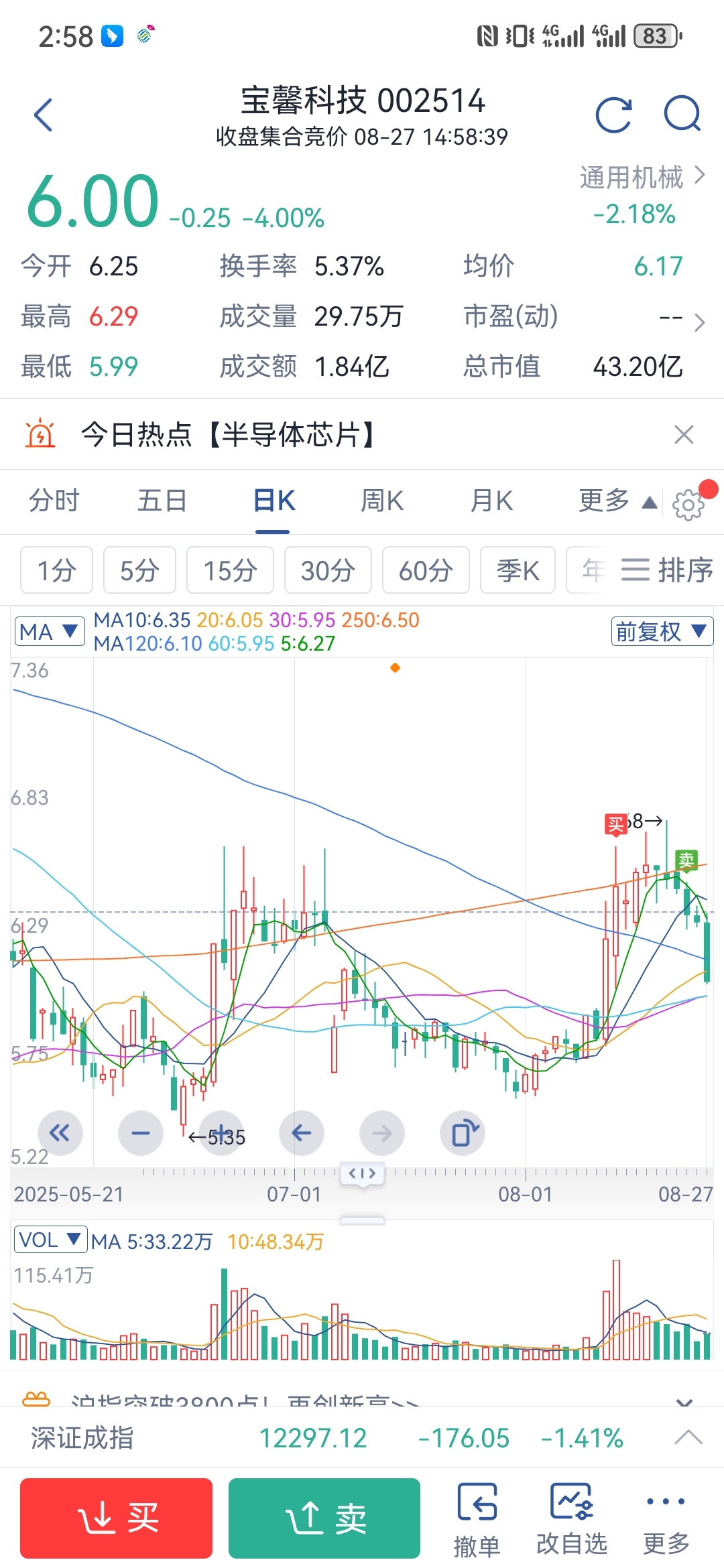Switch to the 分时 tab
This screenshot has height=1568, width=724.
click(54, 501)
